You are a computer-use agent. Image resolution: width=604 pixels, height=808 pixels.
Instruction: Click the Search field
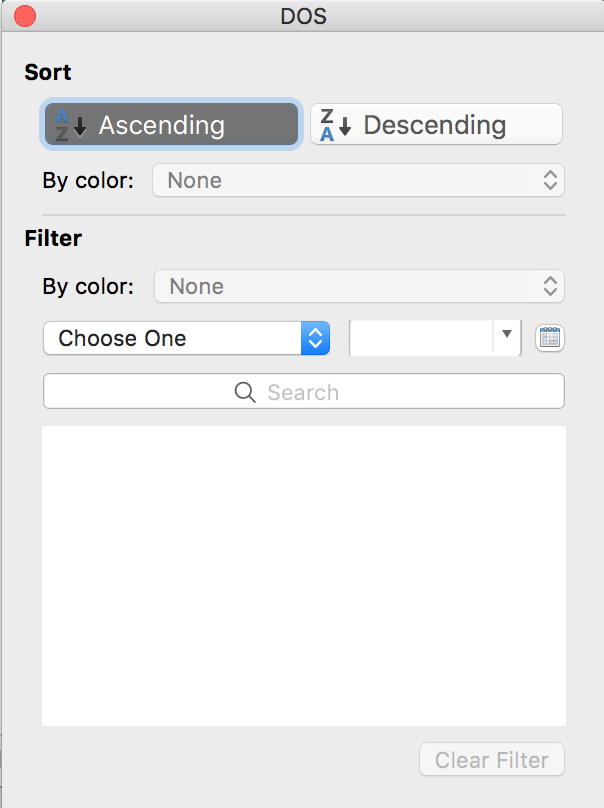304,392
